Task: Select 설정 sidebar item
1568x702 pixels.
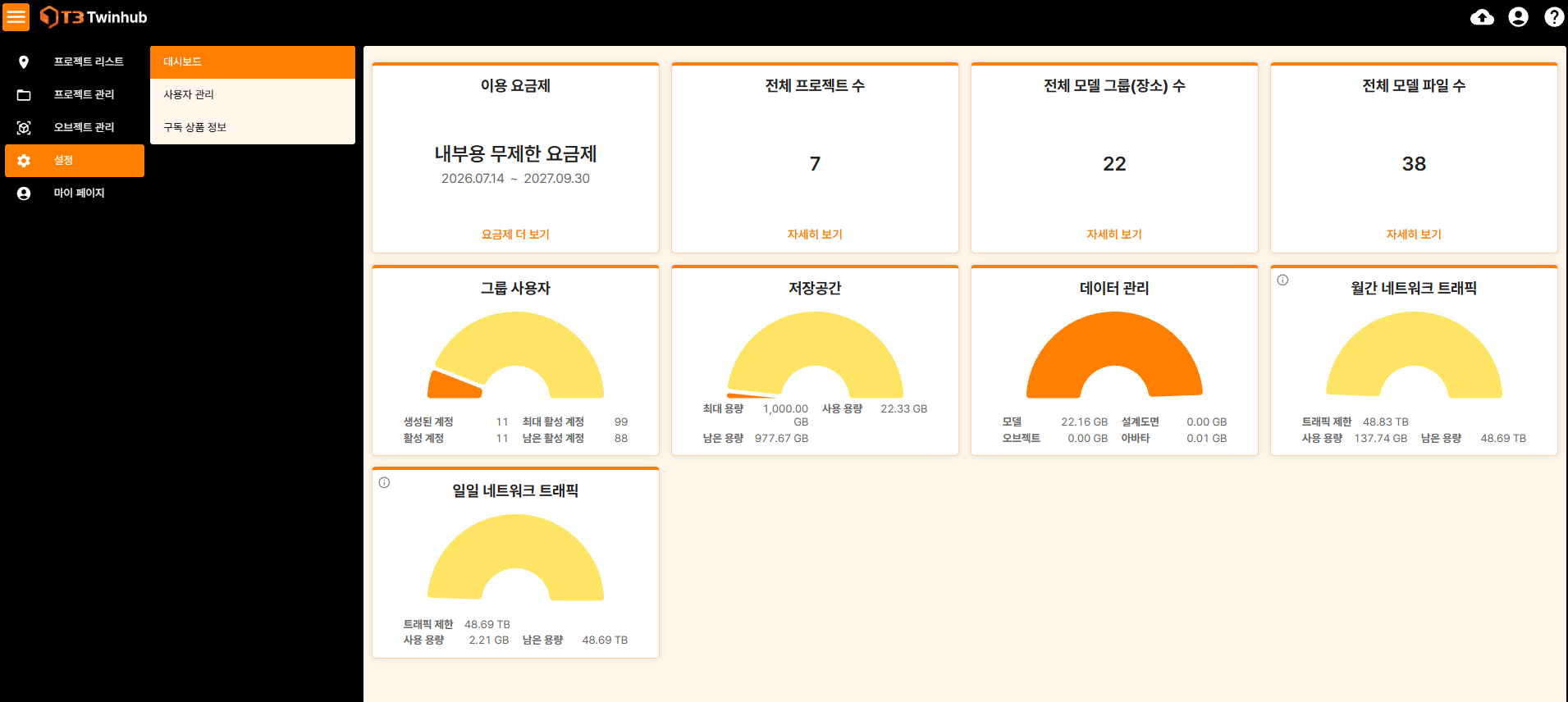Action: (x=75, y=161)
